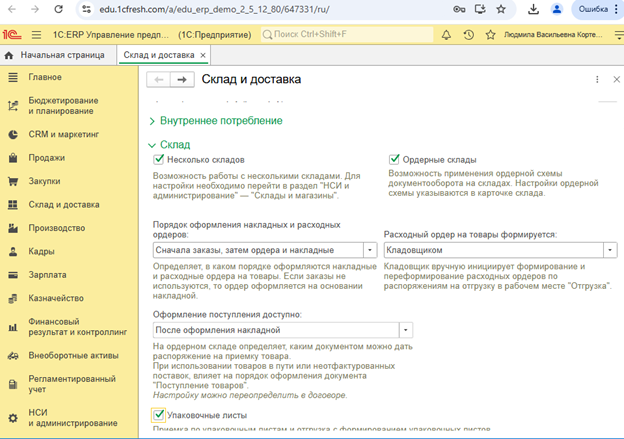Click the home icon on Начальная страница tab
This screenshot has height=439, width=624.
pyautogui.click(x=9, y=55)
